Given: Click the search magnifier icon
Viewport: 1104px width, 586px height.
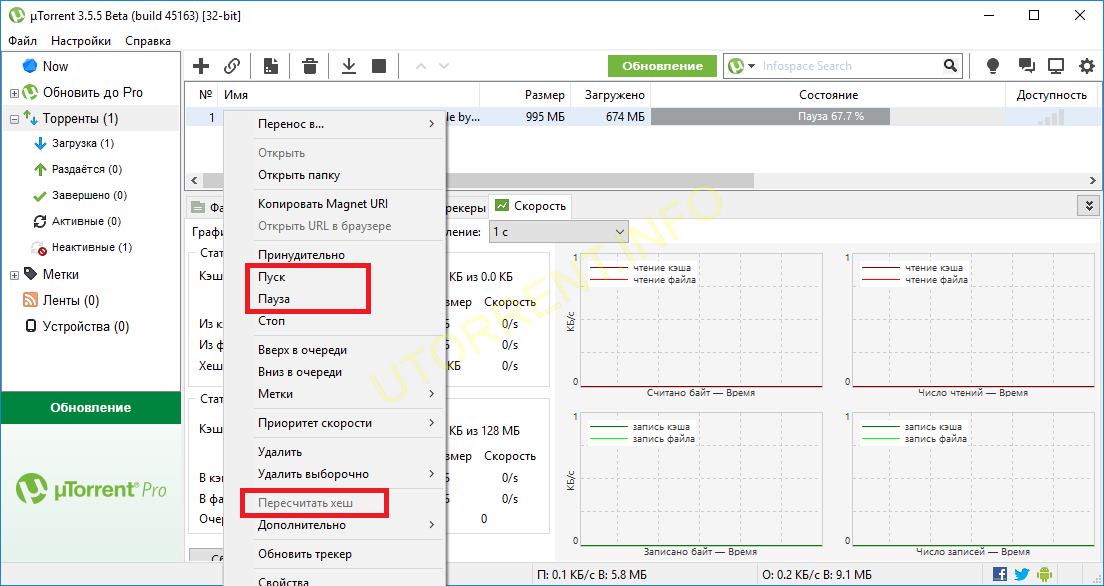Looking at the screenshot, I should [951, 66].
